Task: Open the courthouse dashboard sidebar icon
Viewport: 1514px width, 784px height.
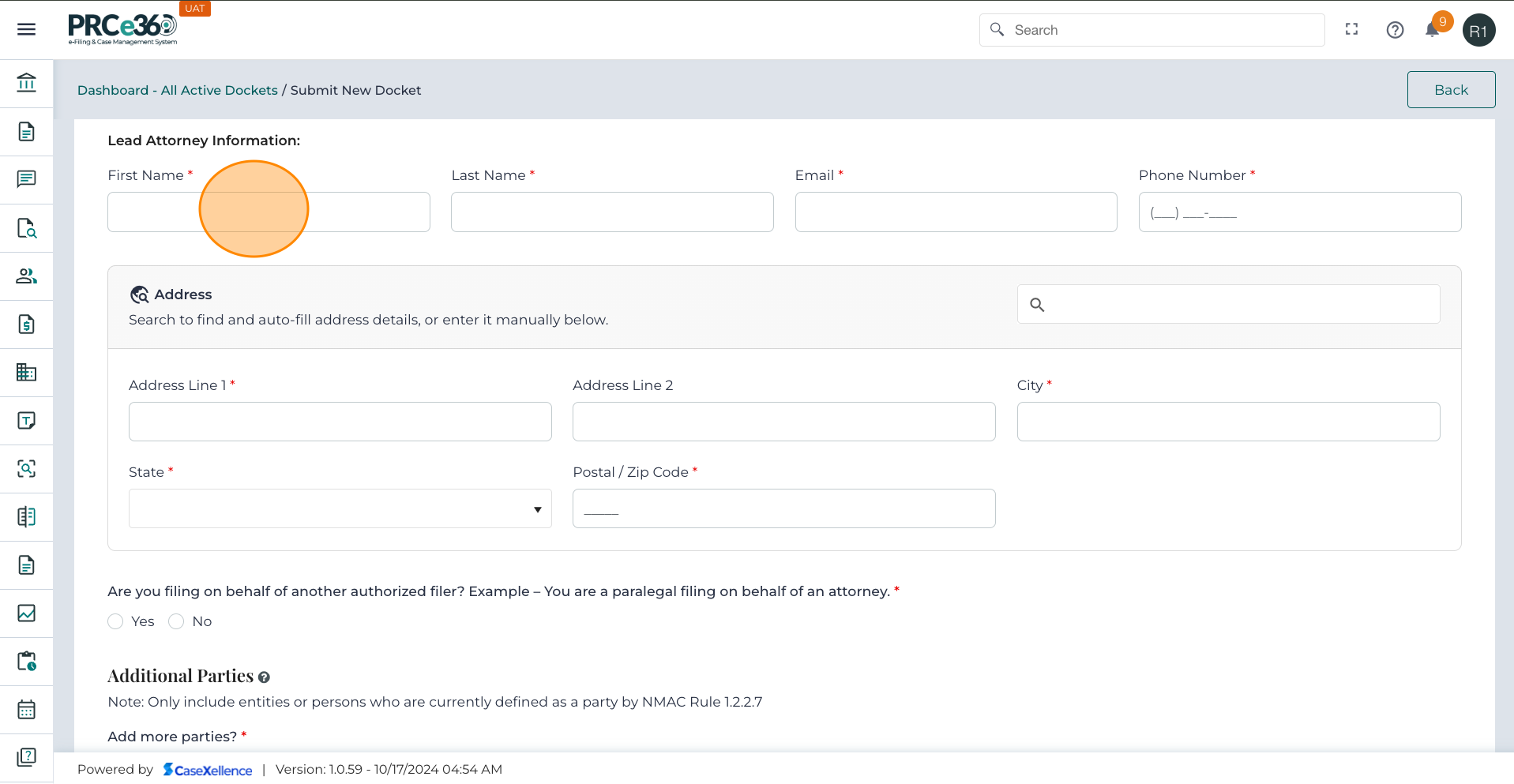Action: coord(26,83)
